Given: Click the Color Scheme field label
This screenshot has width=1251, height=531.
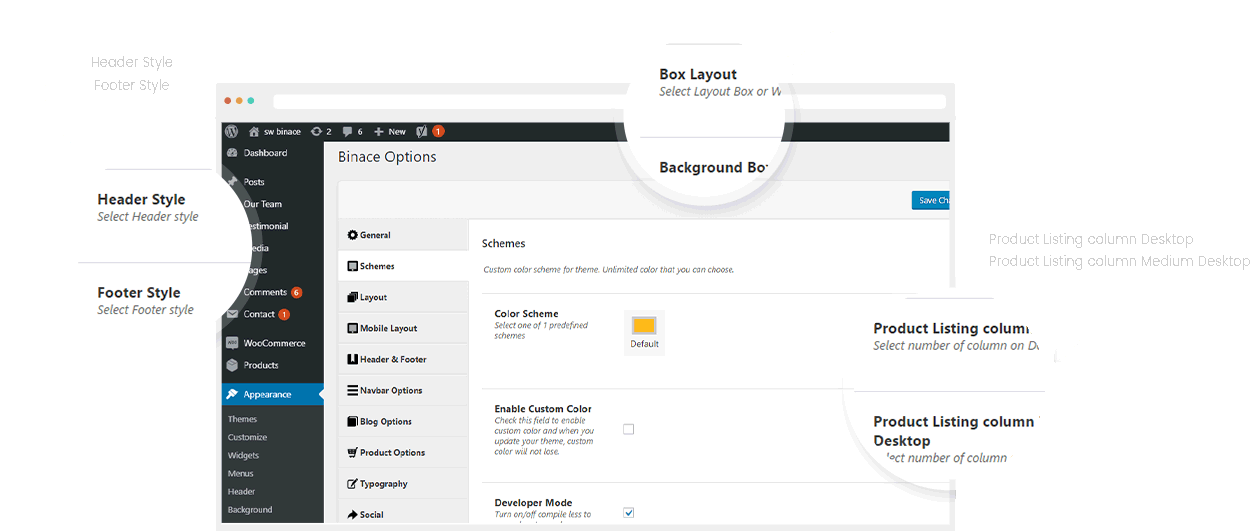Looking at the screenshot, I should click(526, 314).
